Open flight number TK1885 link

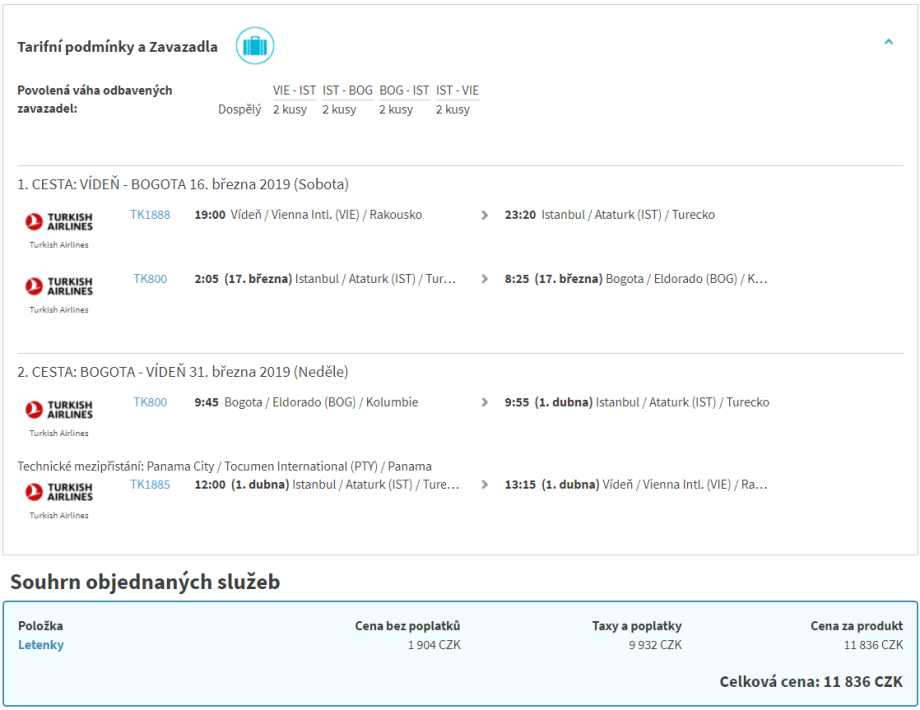click(150, 485)
